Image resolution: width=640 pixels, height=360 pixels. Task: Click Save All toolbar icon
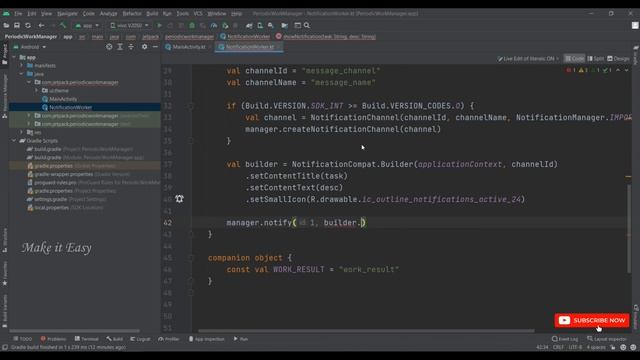click(x=17, y=25)
